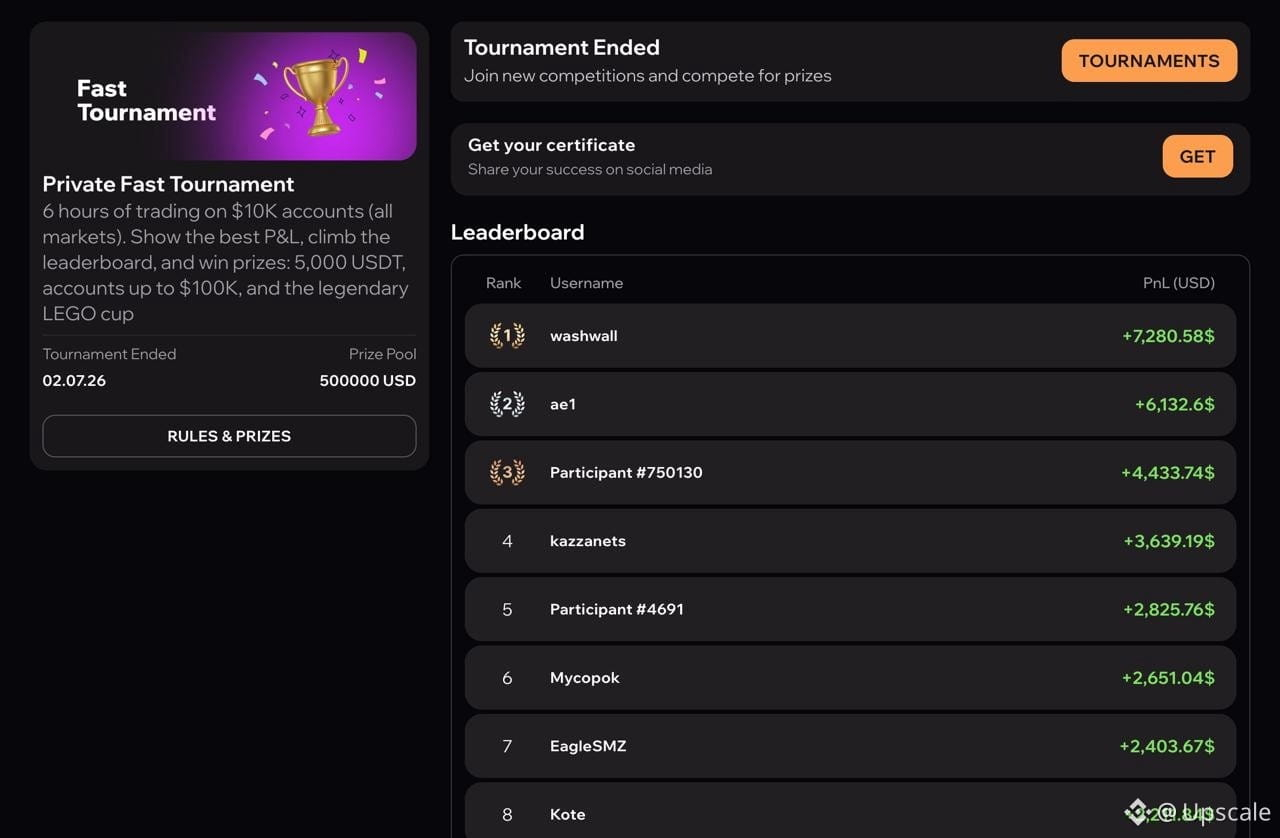Click the PnL (USD) column header

[x=1178, y=283]
